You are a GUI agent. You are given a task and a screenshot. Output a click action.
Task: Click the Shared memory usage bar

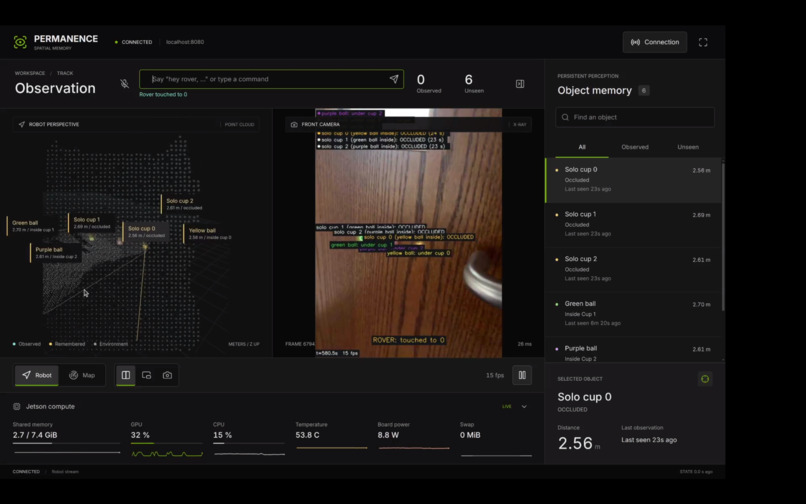coord(66,443)
